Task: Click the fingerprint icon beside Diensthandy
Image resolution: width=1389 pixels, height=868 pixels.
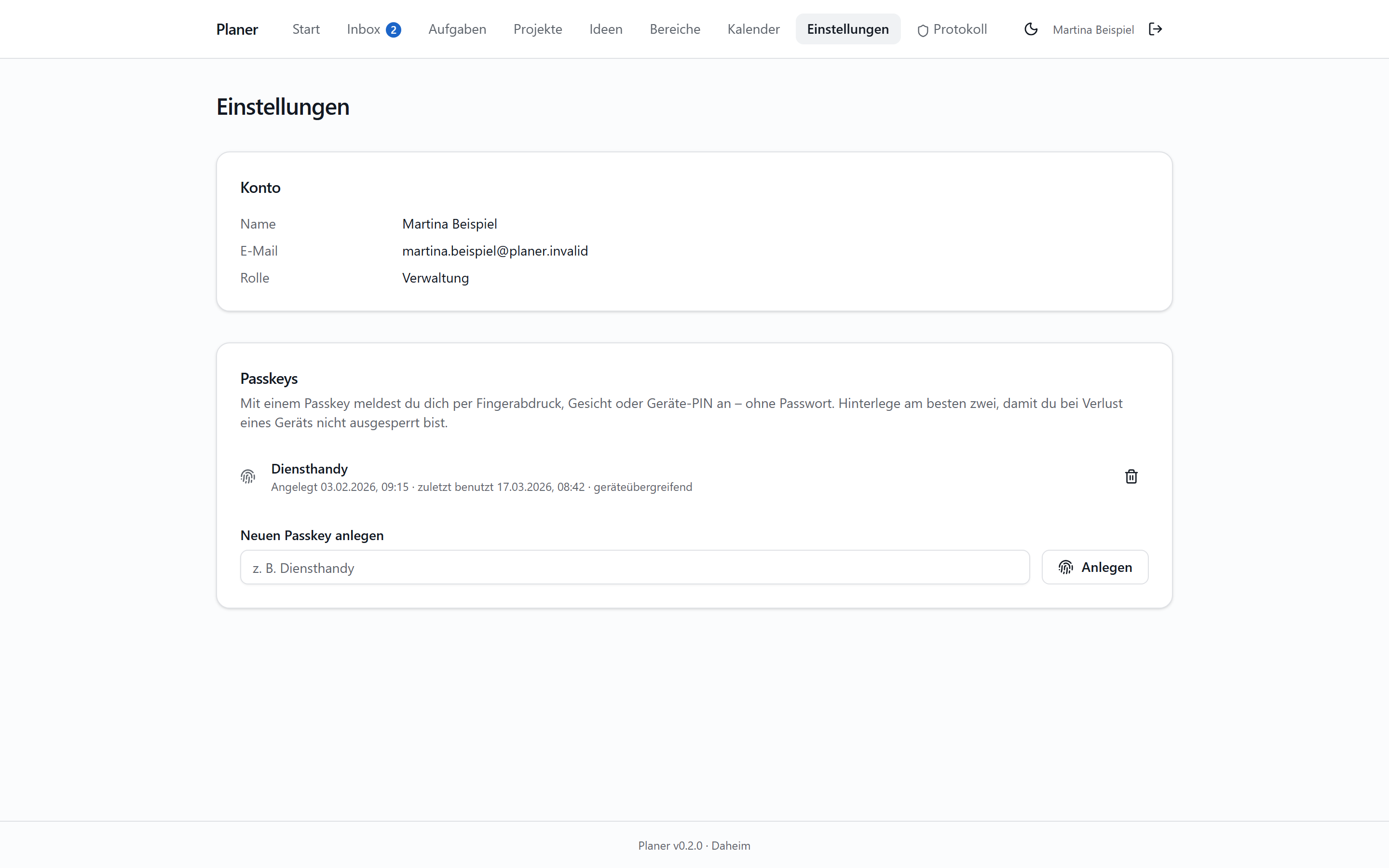Action: coord(248,476)
